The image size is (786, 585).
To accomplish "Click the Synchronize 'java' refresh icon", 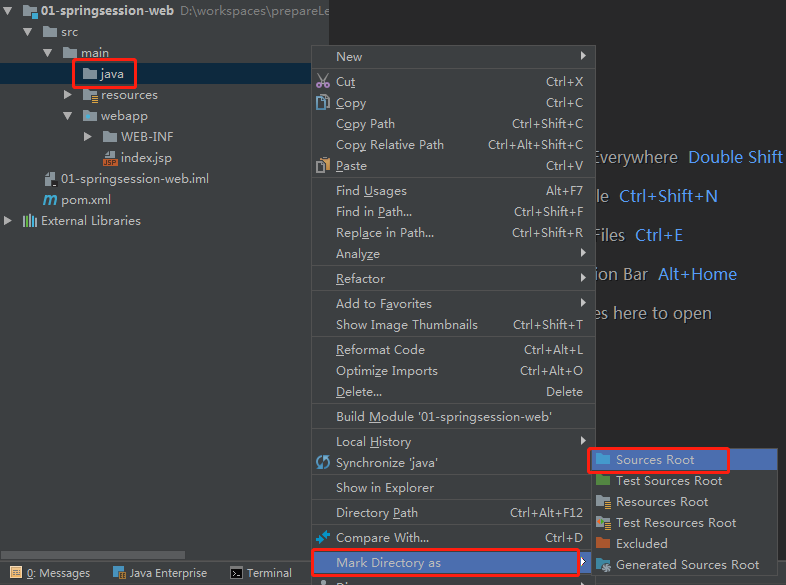I will 322,463.
